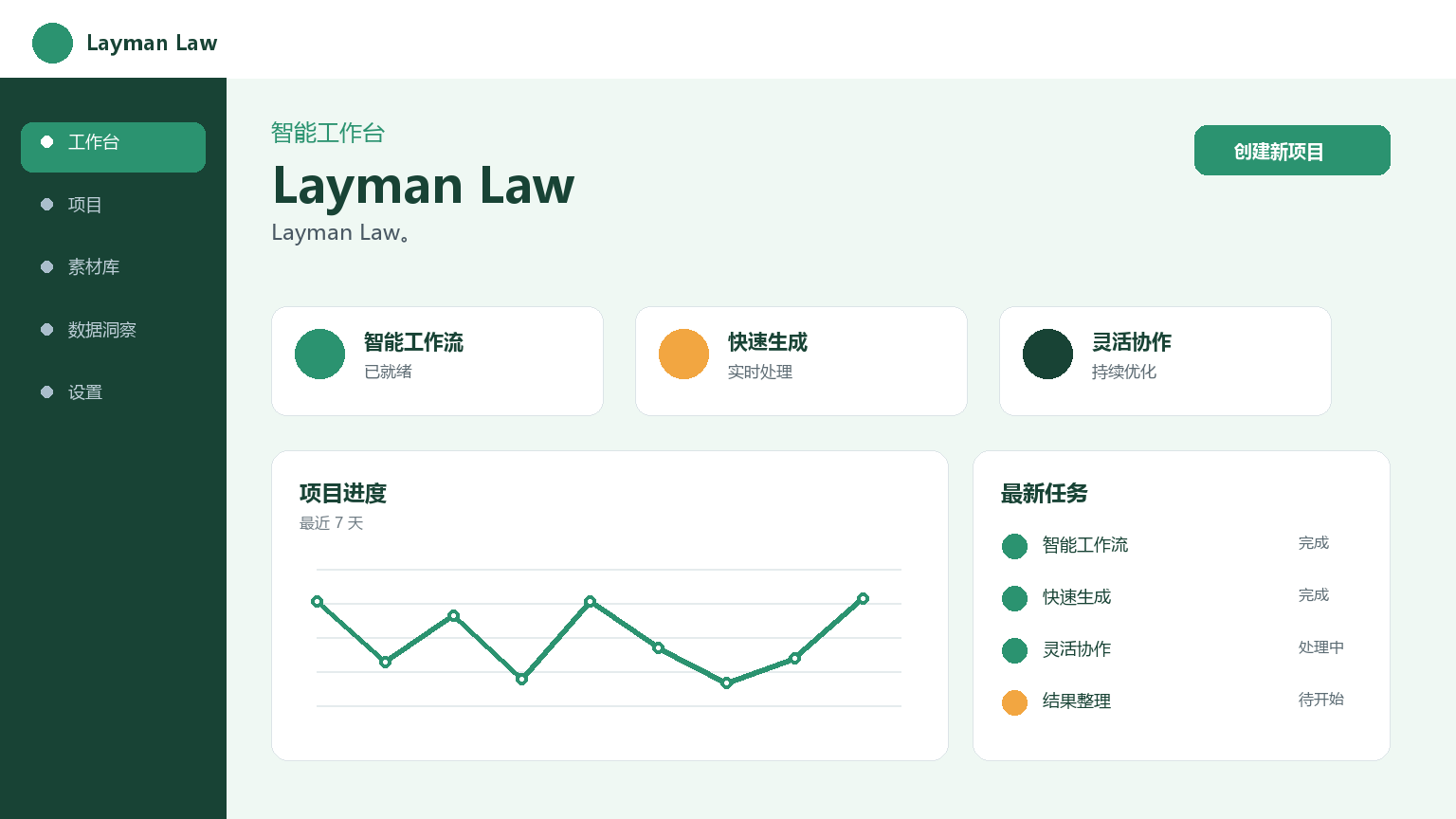Click the 智能工作台 page subtitle
The image size is (1456, 819).
pos(328,133)
